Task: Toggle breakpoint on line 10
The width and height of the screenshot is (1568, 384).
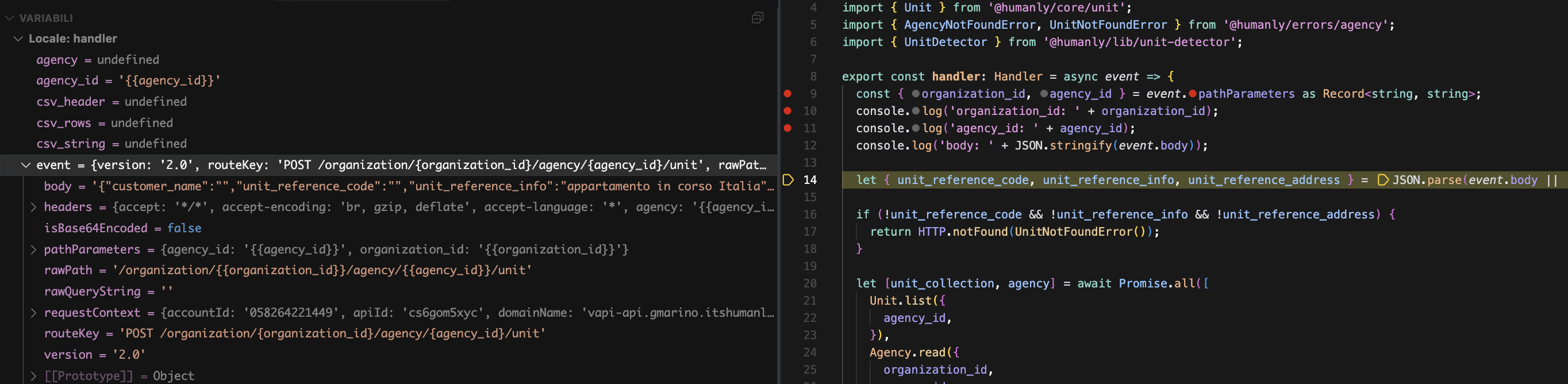Action: click(x=787, y=111)
